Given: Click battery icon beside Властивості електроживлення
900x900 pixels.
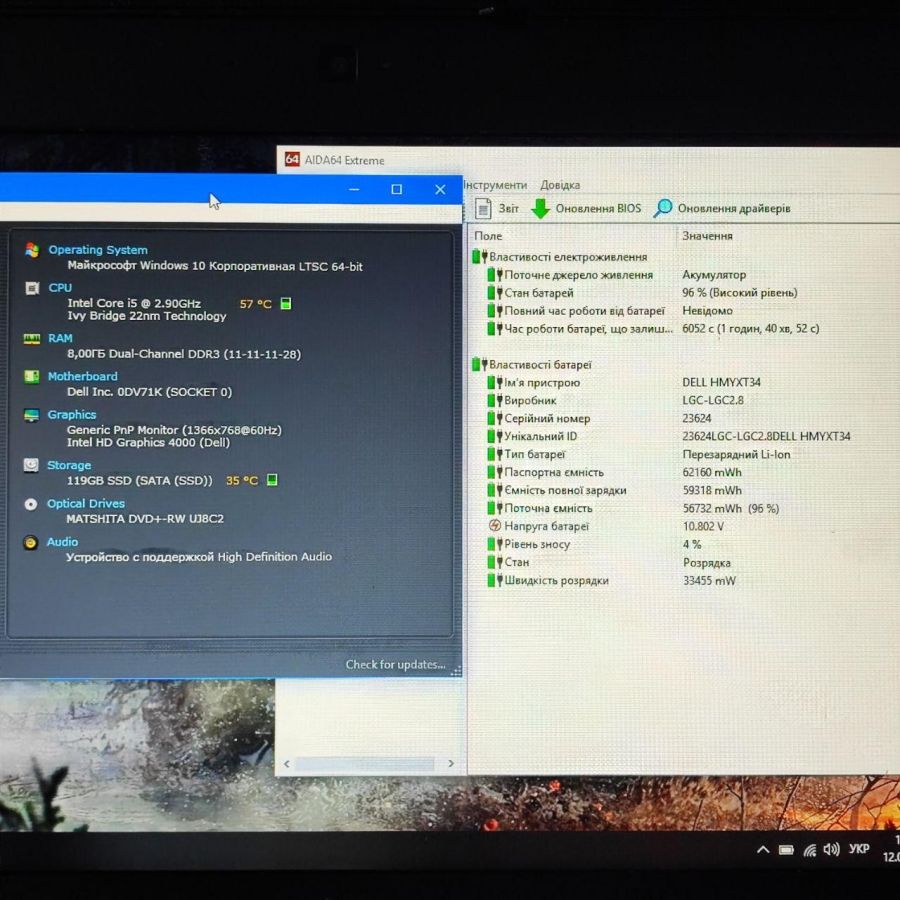Looking at the screenshot, I should pos(479,256).
